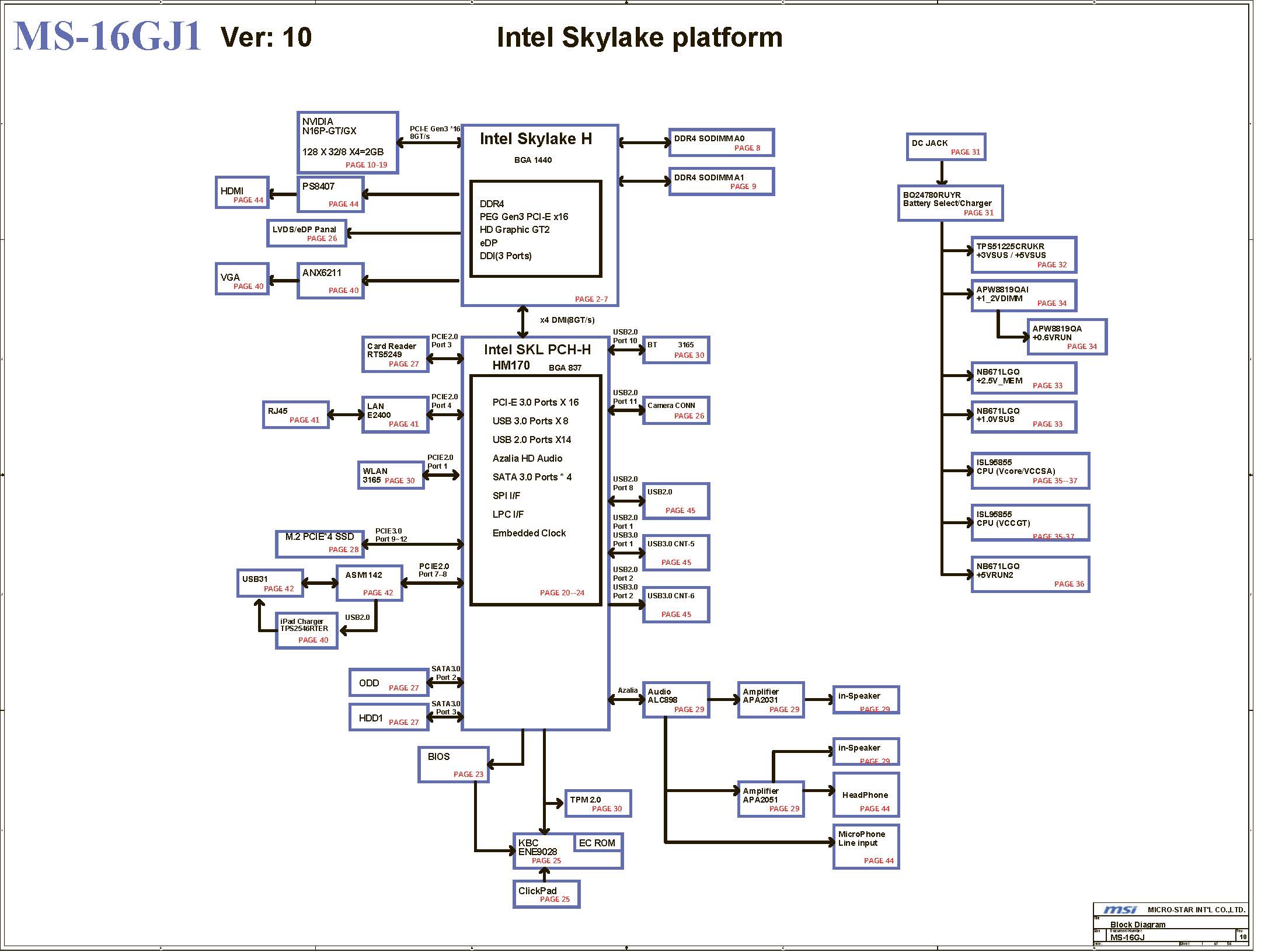Image resolution: width=1261 pixels, height=952 pixels.
Task: Select the "BGA 1440" label
Action: pos(533,160)
